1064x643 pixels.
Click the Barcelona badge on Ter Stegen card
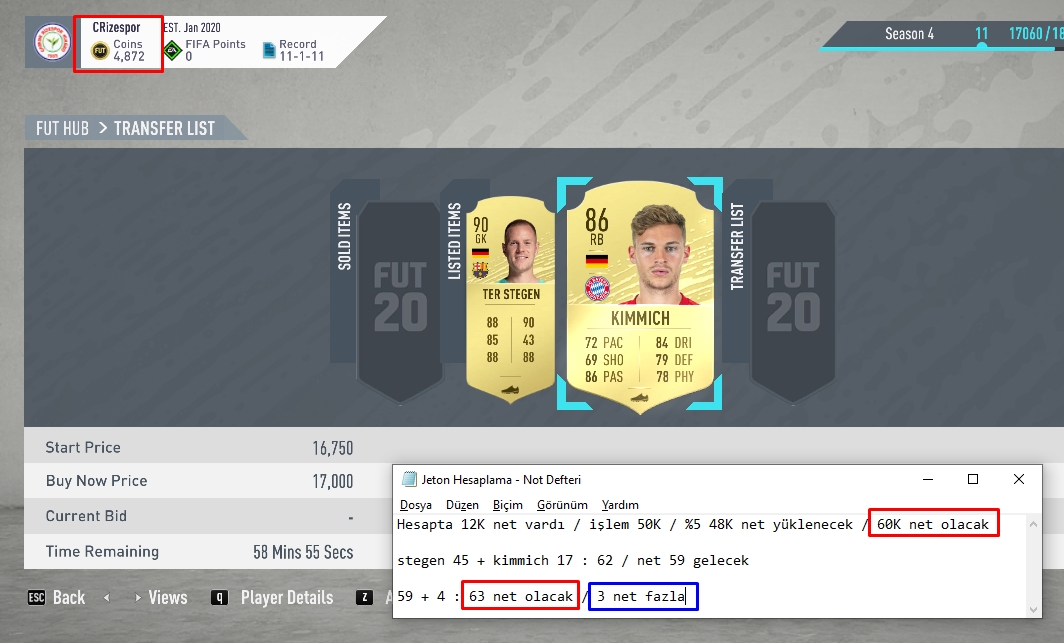coord(480,271)
